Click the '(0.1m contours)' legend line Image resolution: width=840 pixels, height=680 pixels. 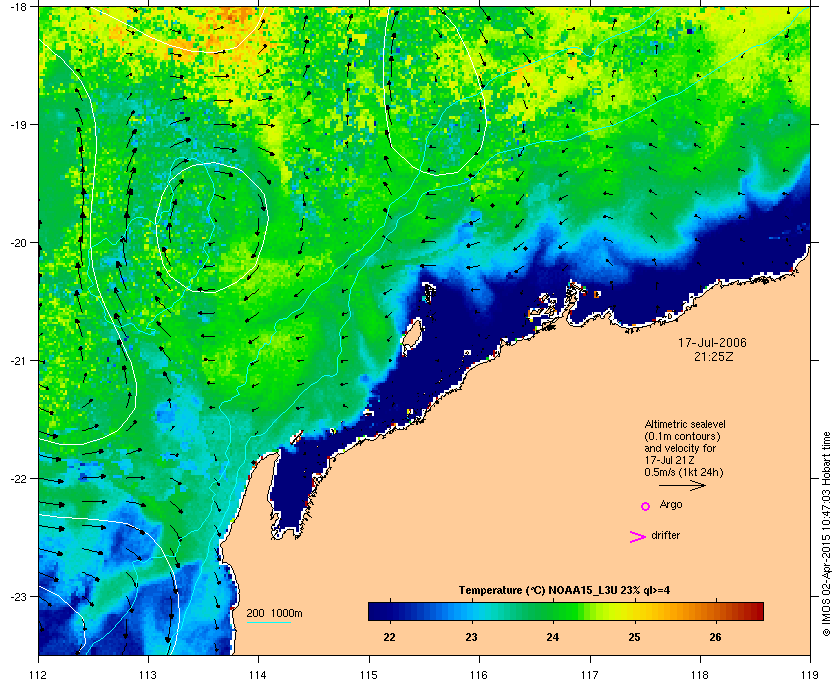(x=682, y=436)
